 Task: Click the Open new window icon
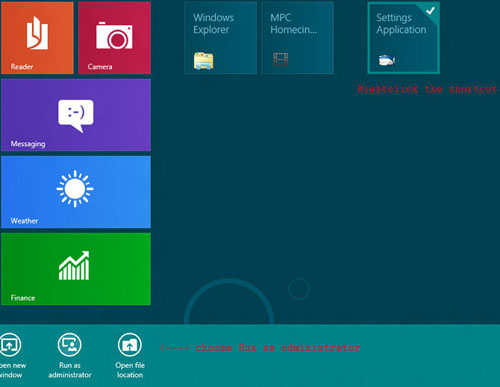coord(10,345)
